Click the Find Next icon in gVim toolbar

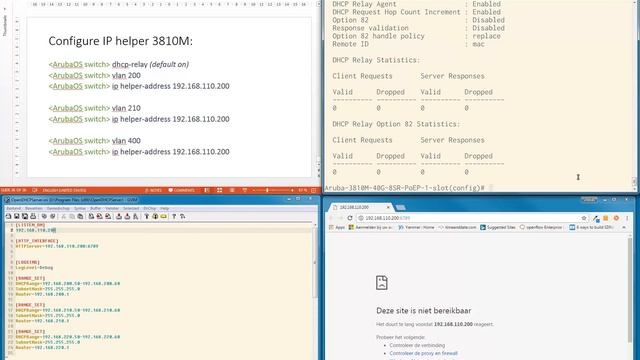coord(100,216)
